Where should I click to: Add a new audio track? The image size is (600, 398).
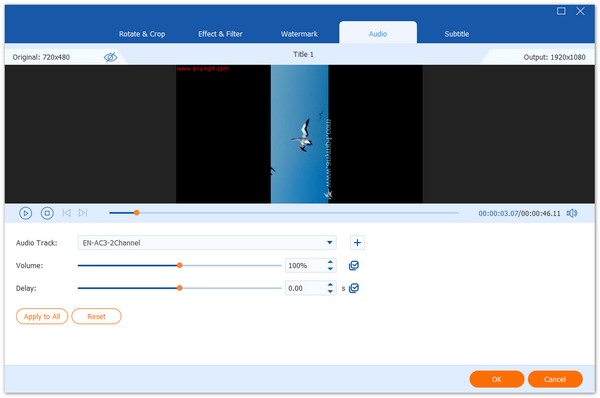[x=357, y=243]
